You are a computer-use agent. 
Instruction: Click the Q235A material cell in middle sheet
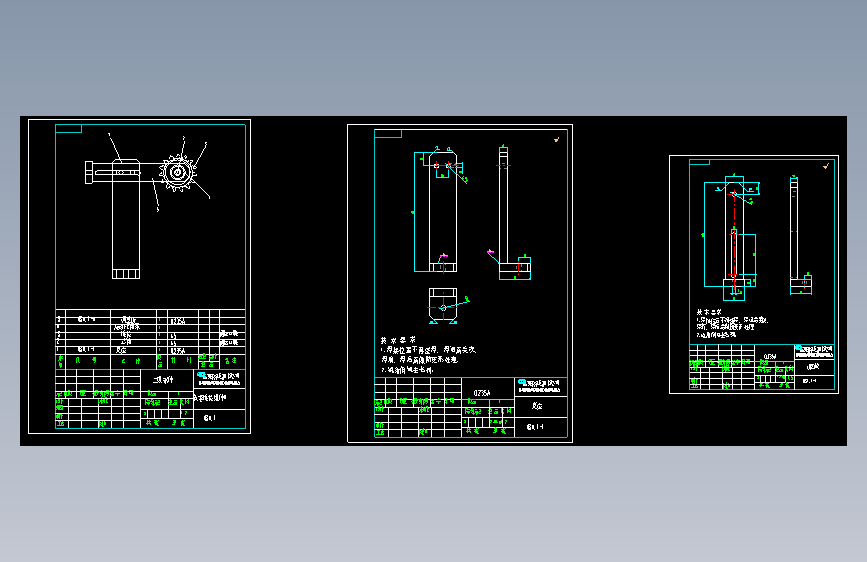pos(482,393)
